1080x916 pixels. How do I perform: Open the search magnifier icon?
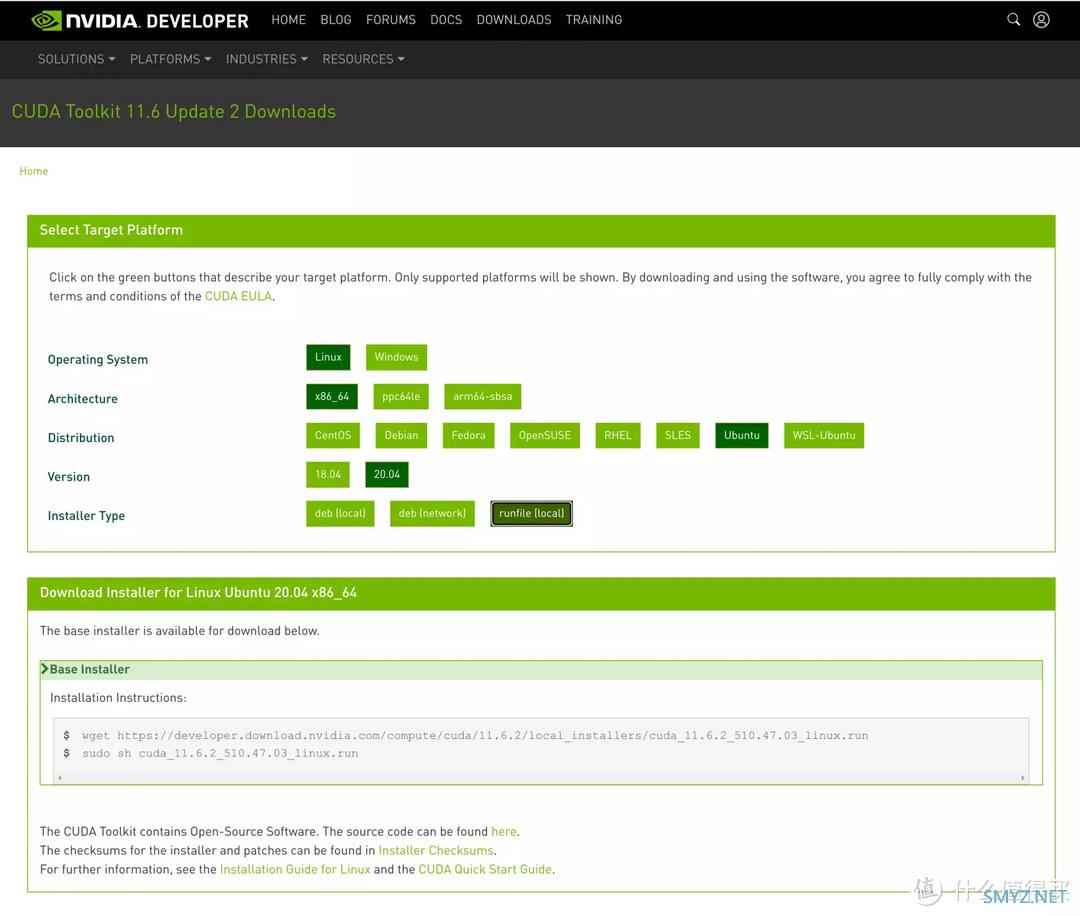[x=1013, y=19]
